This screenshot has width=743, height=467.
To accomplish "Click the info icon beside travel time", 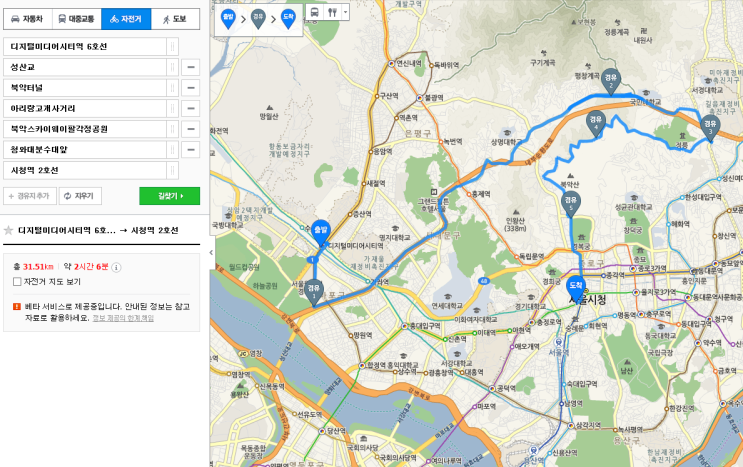I will pos(116,268).
